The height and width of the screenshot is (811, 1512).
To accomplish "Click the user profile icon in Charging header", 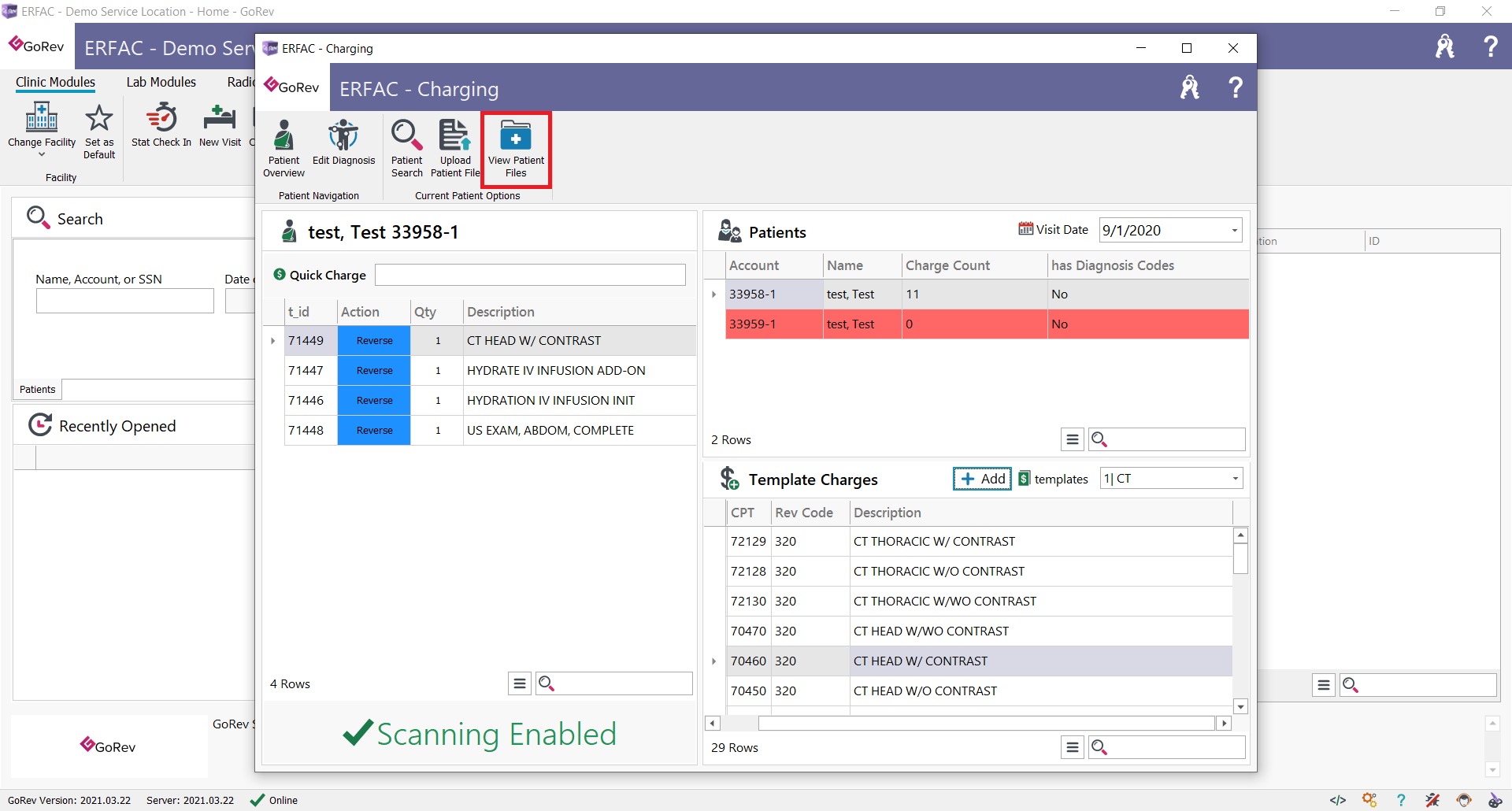I will tap(1190, 87).
